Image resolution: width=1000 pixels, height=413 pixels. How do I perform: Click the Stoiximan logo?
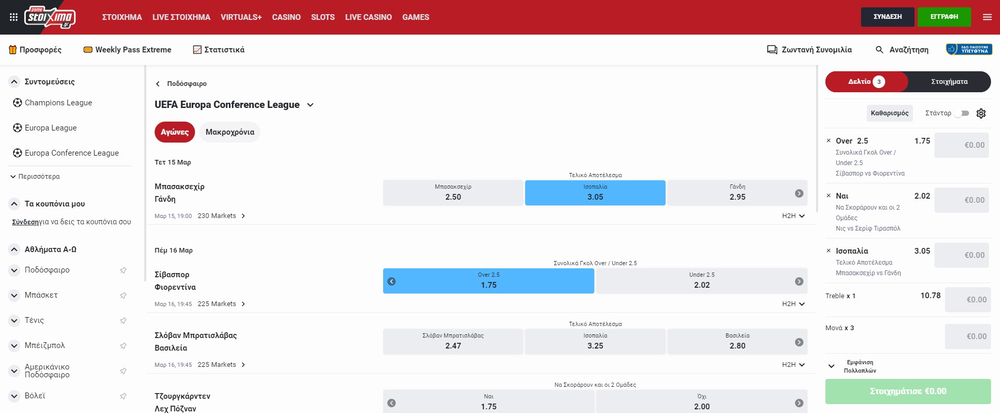pyautogui.click(x=50, y=17)
